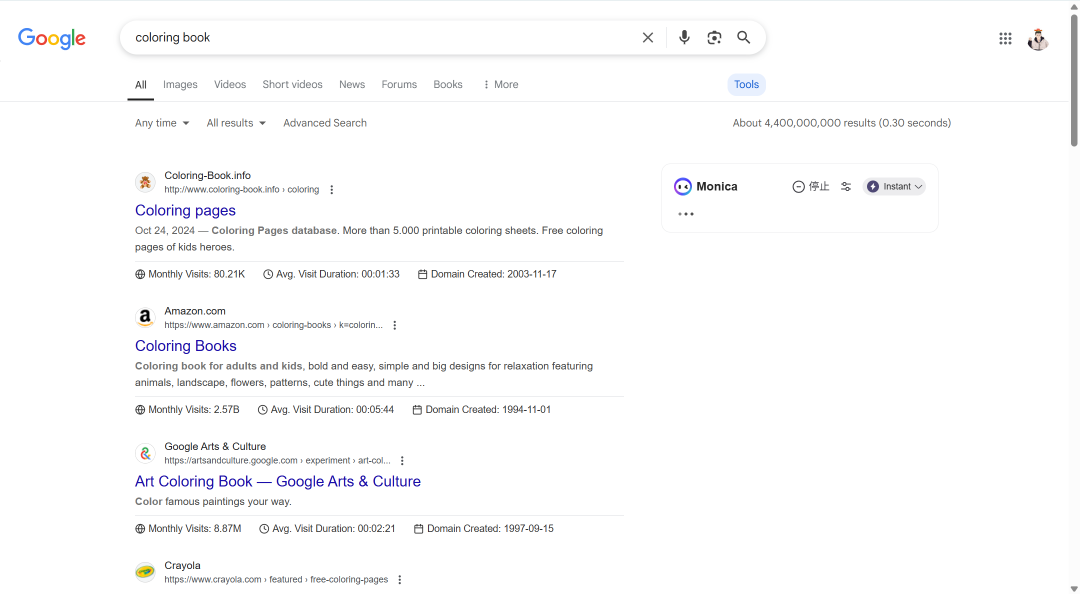Click the results count text
The height and width of the screenshot is (594, 1080).
(842, 123)
